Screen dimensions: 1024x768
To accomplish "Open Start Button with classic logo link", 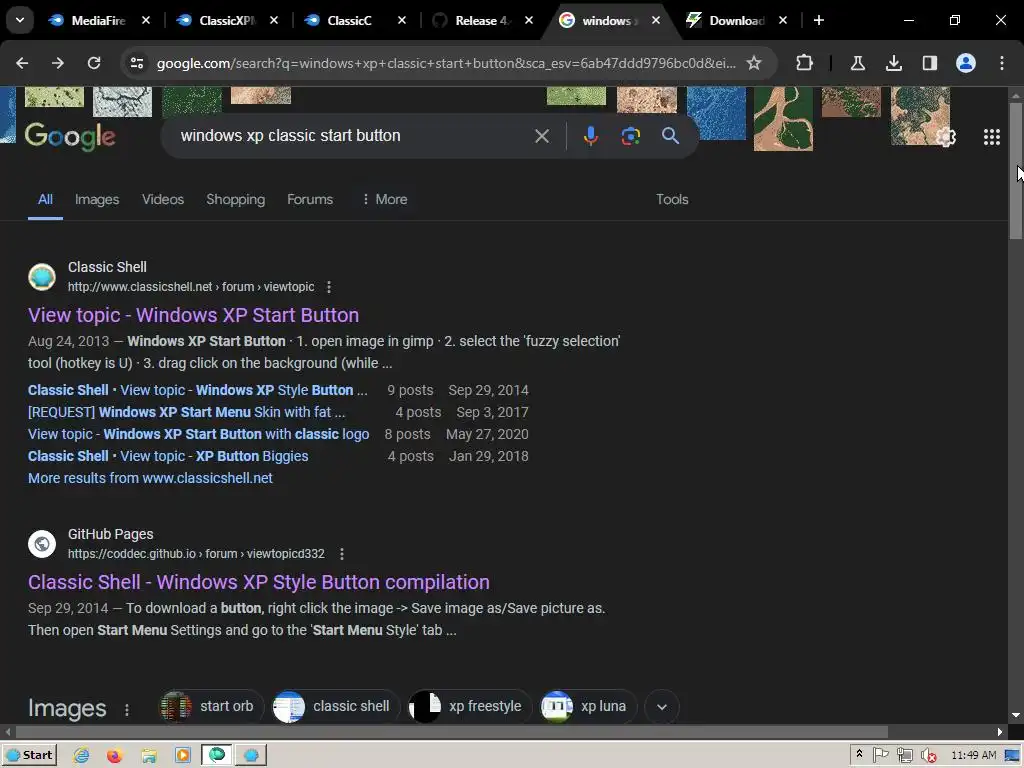I will coord(199,434).
